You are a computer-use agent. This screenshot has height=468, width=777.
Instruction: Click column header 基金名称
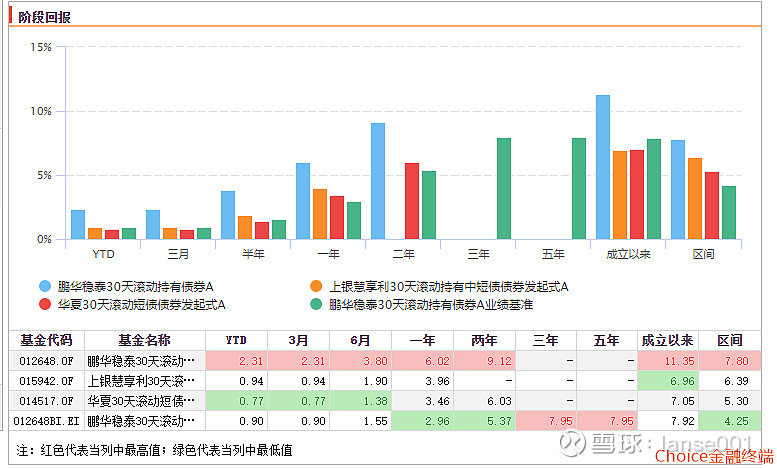click(x=145, y=341)
